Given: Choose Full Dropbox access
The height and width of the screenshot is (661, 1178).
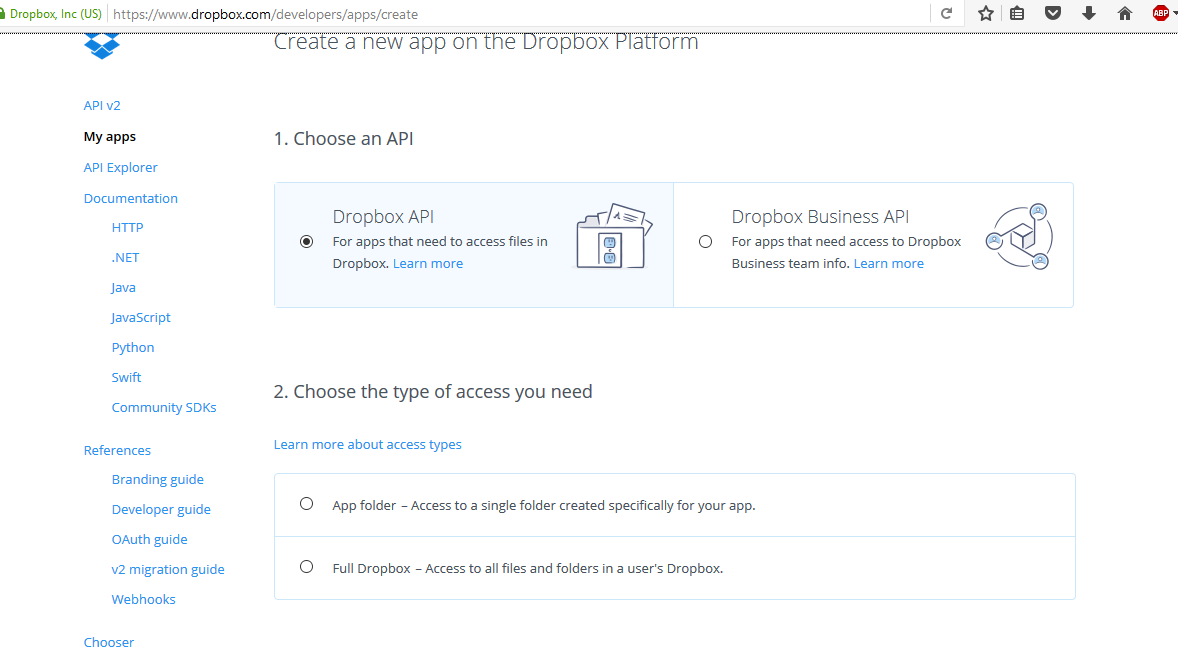Looking at the screenshot, I should coord(306,566).
